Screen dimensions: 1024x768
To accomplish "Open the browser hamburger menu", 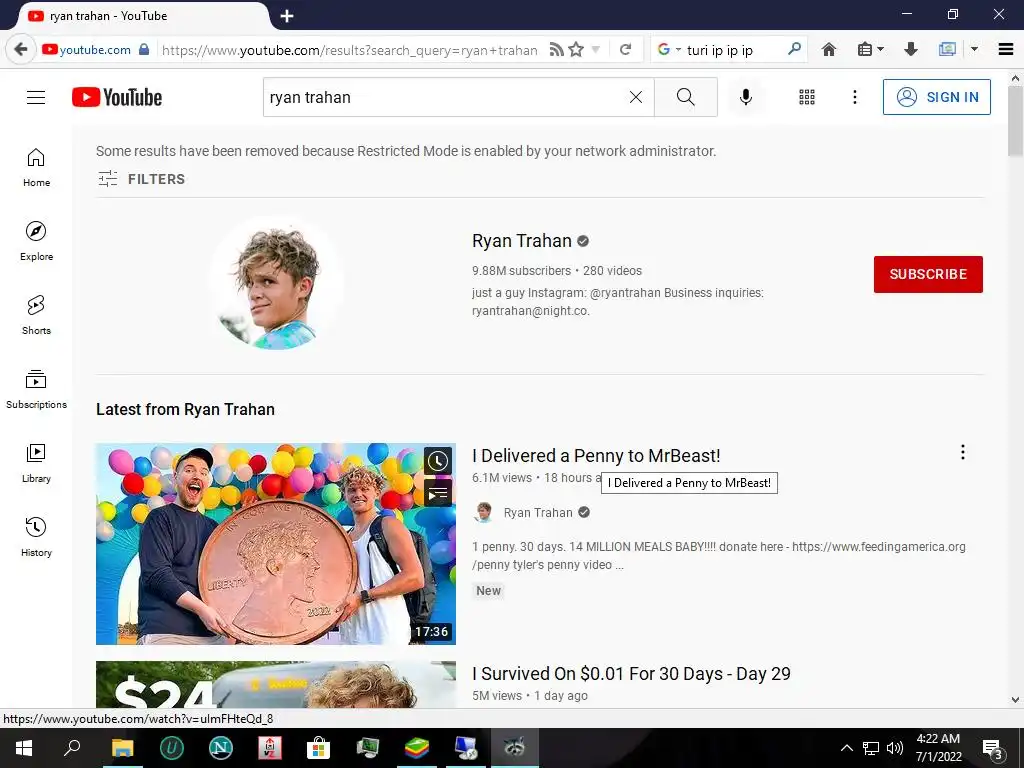I will point(1006,50).
